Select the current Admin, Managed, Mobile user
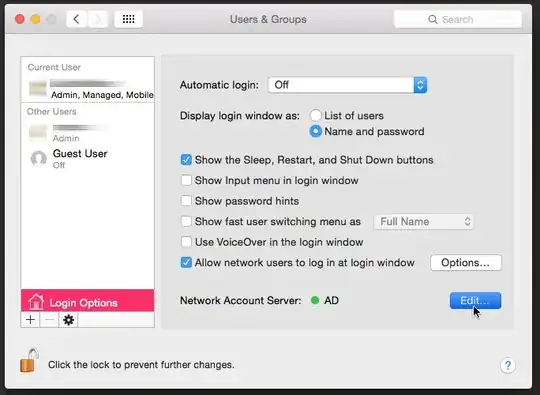Image resolution: width=540 pixels, height=395 pixels. pos(87,89)
